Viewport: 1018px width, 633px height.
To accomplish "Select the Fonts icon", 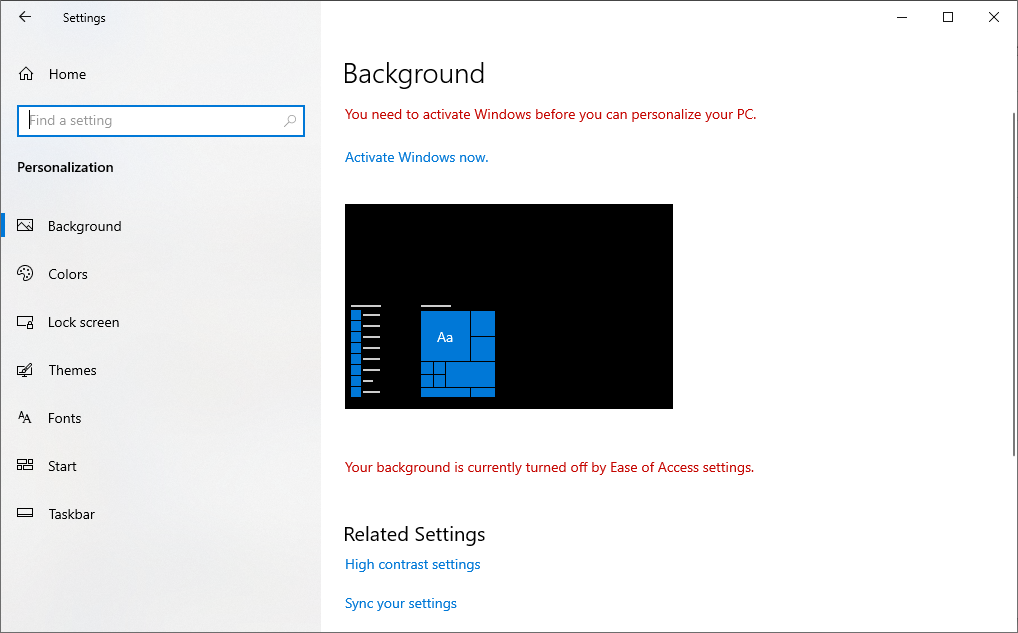I will 26,417.
